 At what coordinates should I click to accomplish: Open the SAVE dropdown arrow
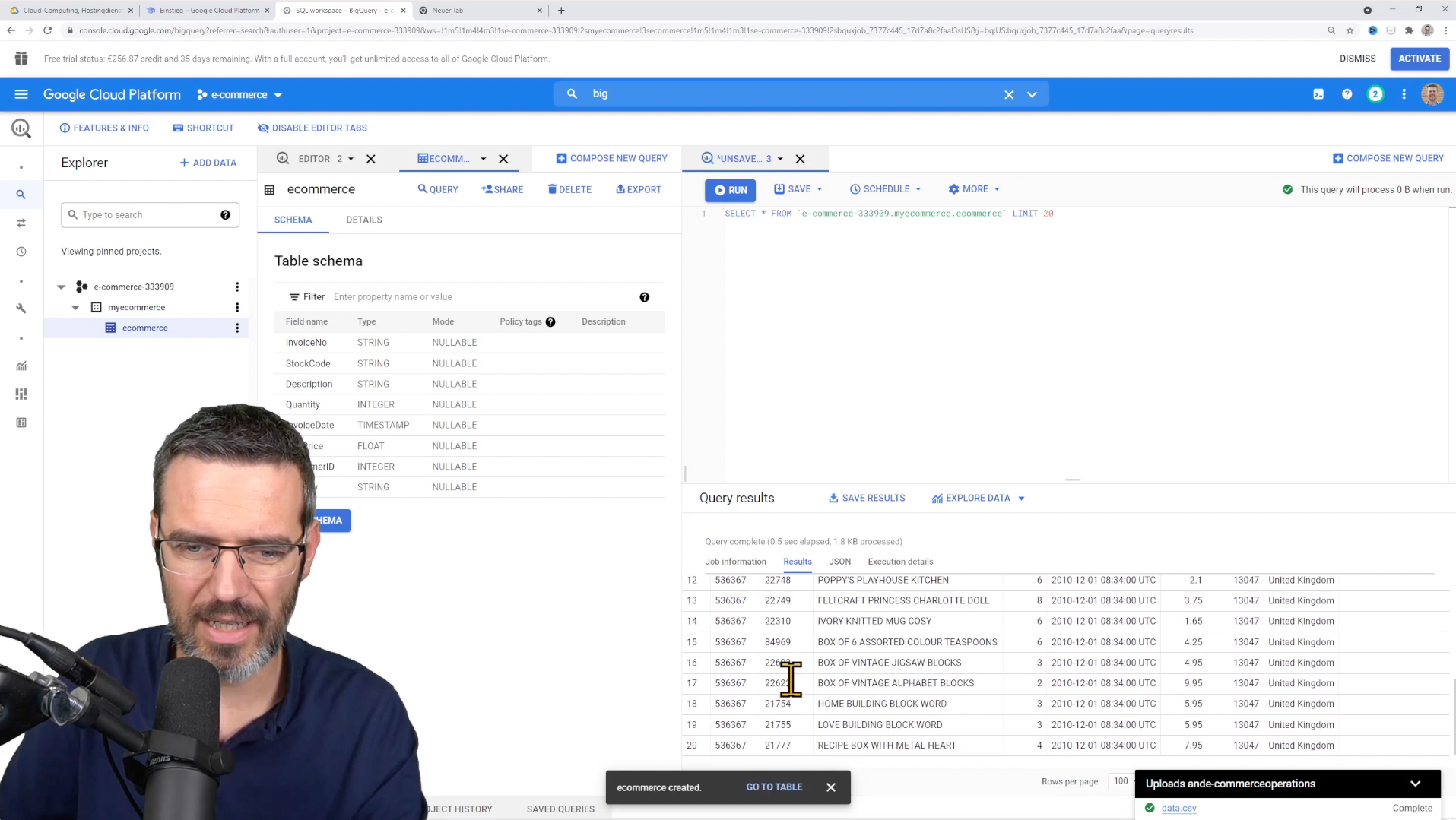point(820,189)
